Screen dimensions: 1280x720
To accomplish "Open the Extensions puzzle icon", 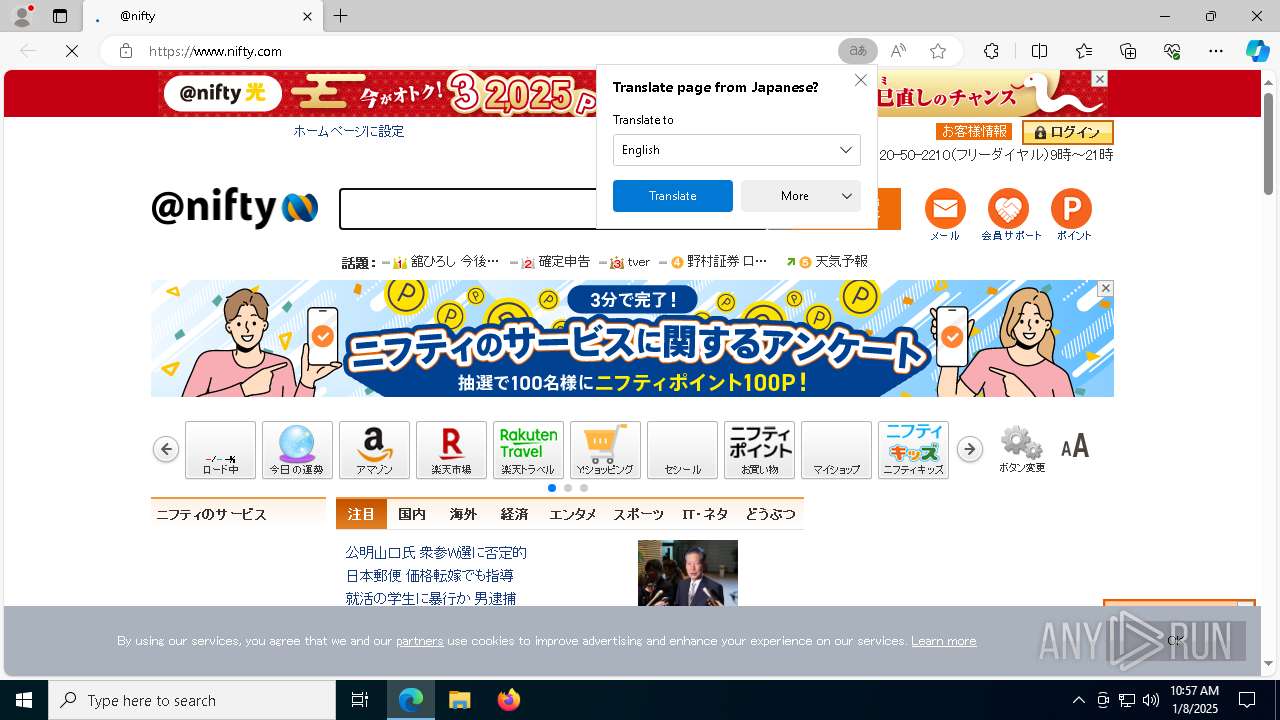I will point(991,51).
